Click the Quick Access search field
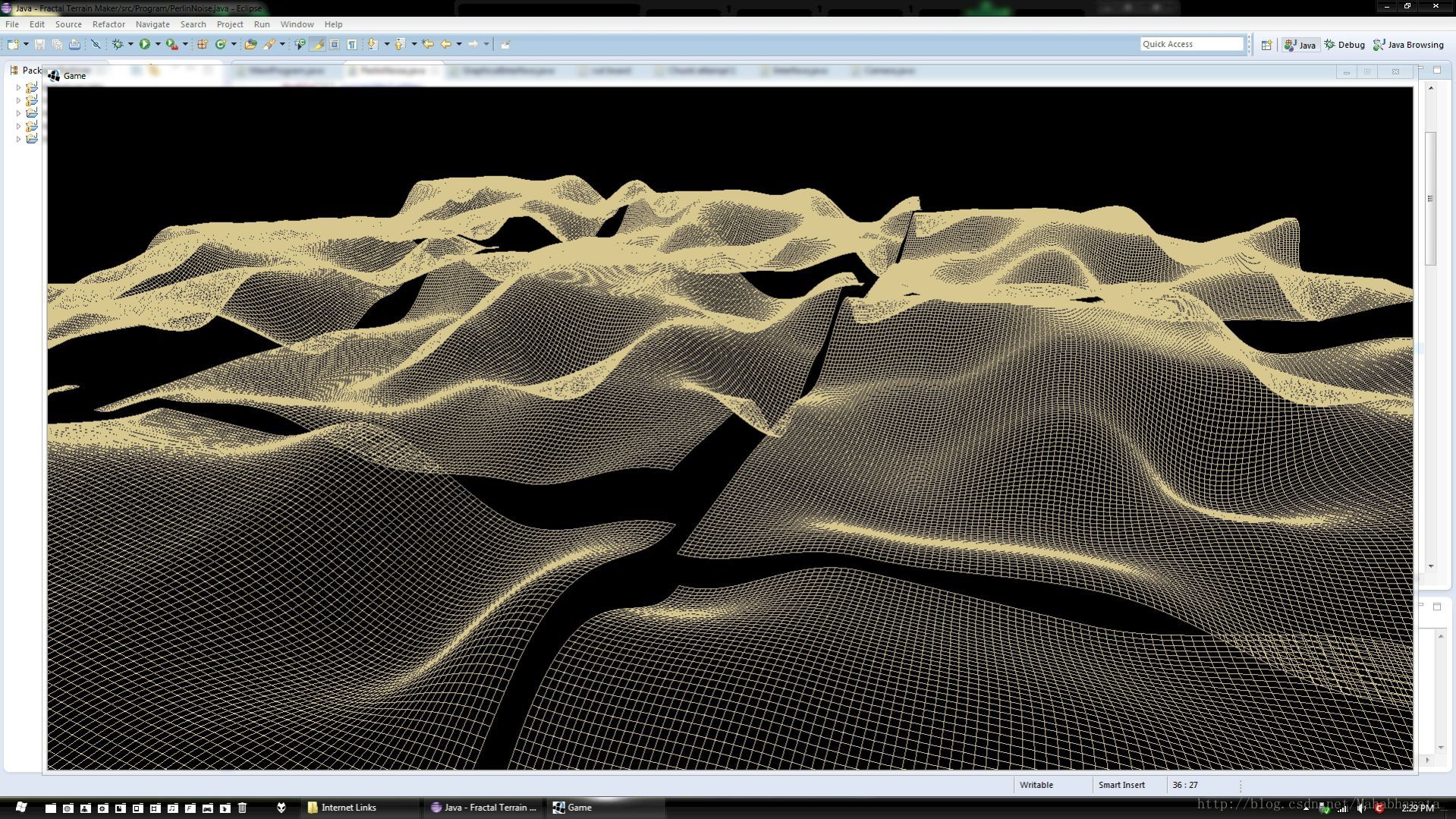The image size is (1456, 819). (x=1191, y=44)
